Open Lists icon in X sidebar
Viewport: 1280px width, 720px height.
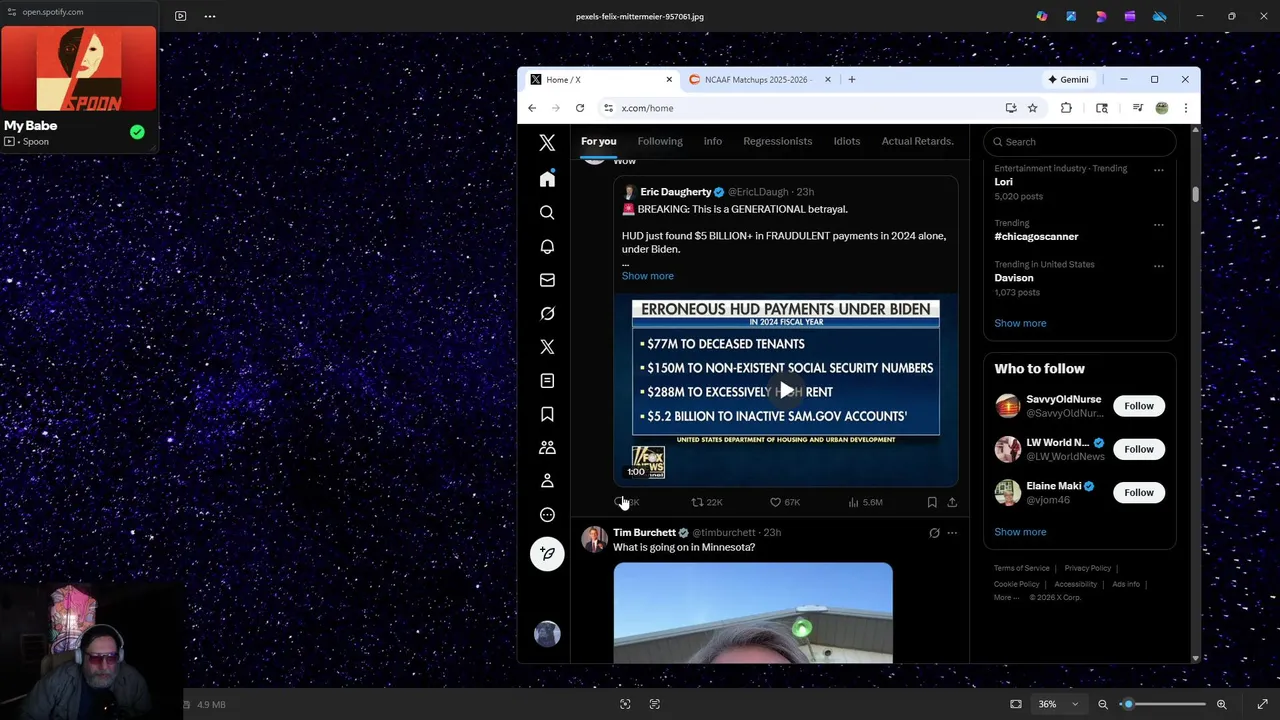click(547, 381)
